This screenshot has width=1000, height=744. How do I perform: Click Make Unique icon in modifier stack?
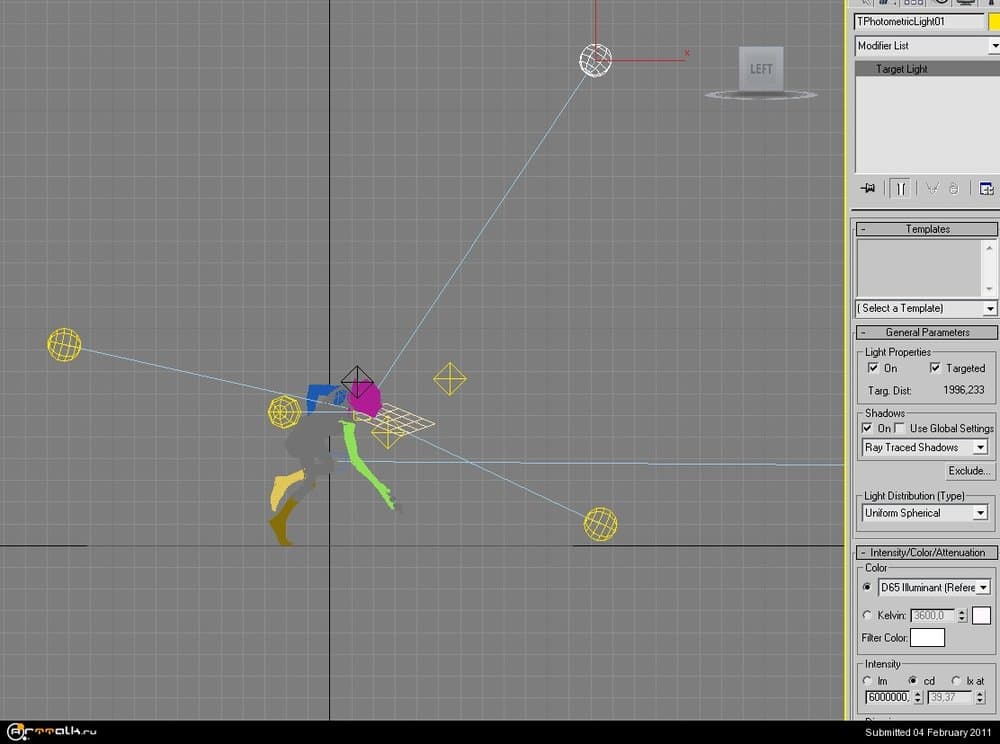932,188
